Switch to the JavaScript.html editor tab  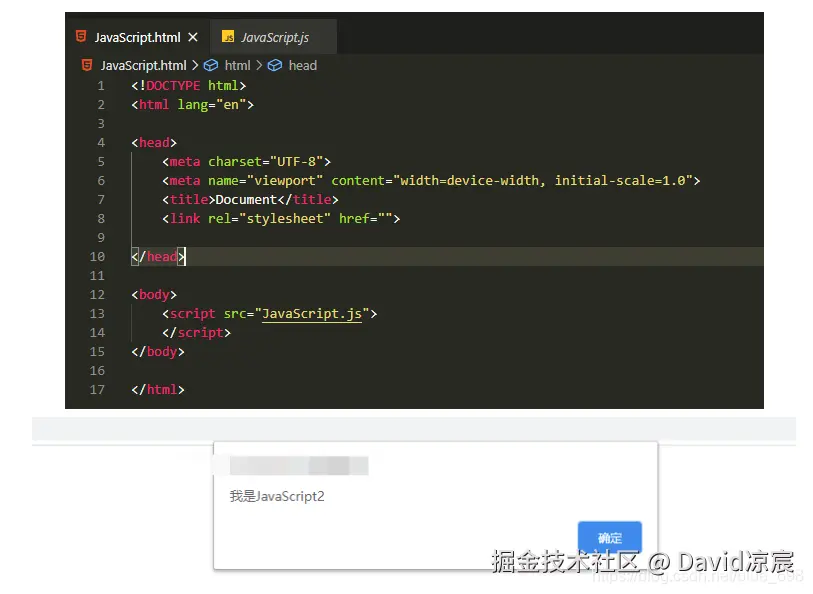(138, 37)
